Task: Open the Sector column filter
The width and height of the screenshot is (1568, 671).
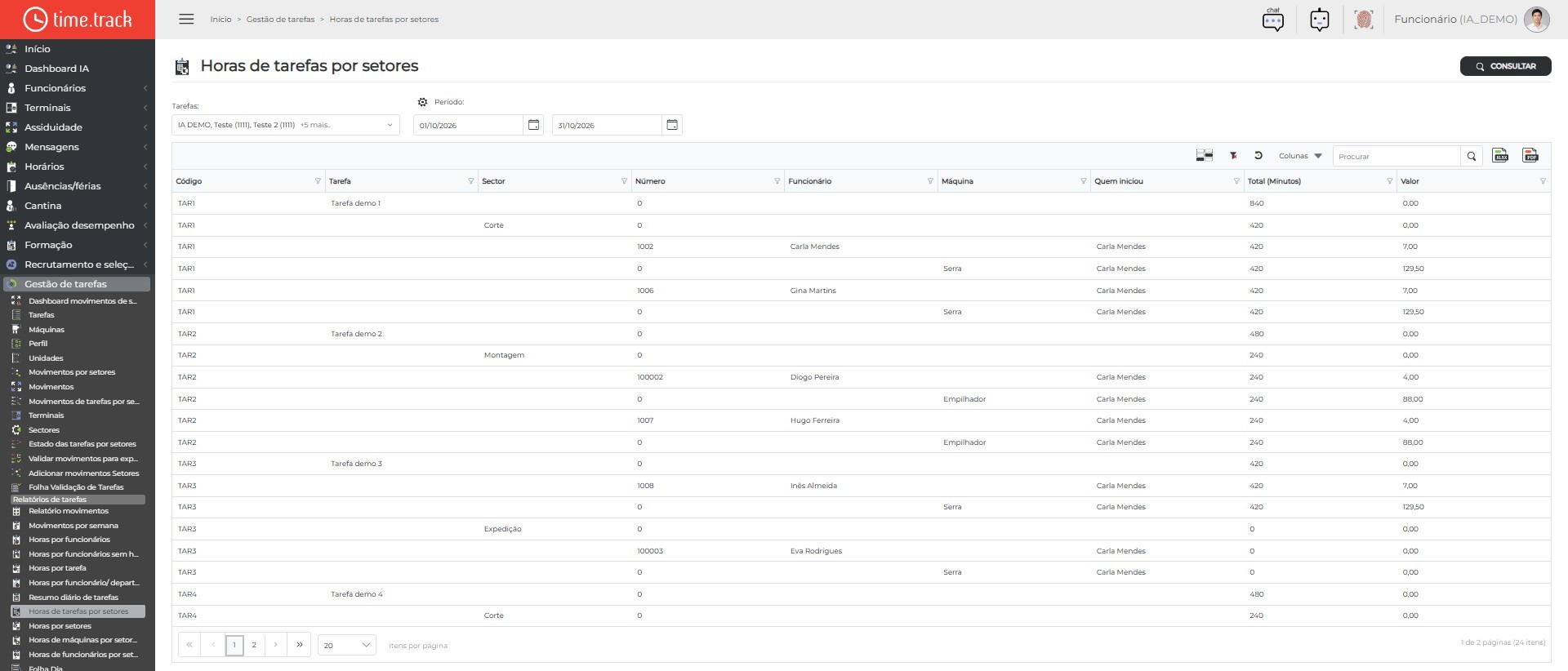Action: click(624, 181)
